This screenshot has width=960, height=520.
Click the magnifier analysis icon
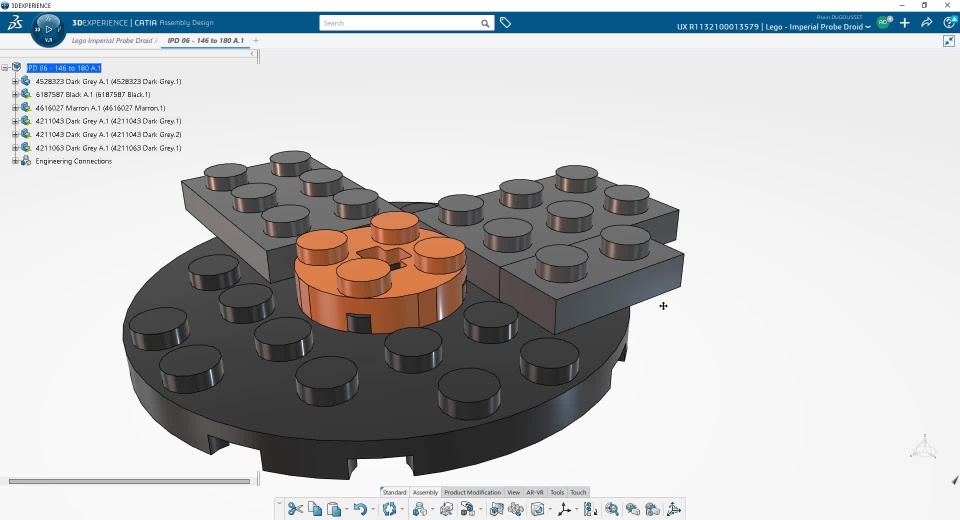pos(611,509)
